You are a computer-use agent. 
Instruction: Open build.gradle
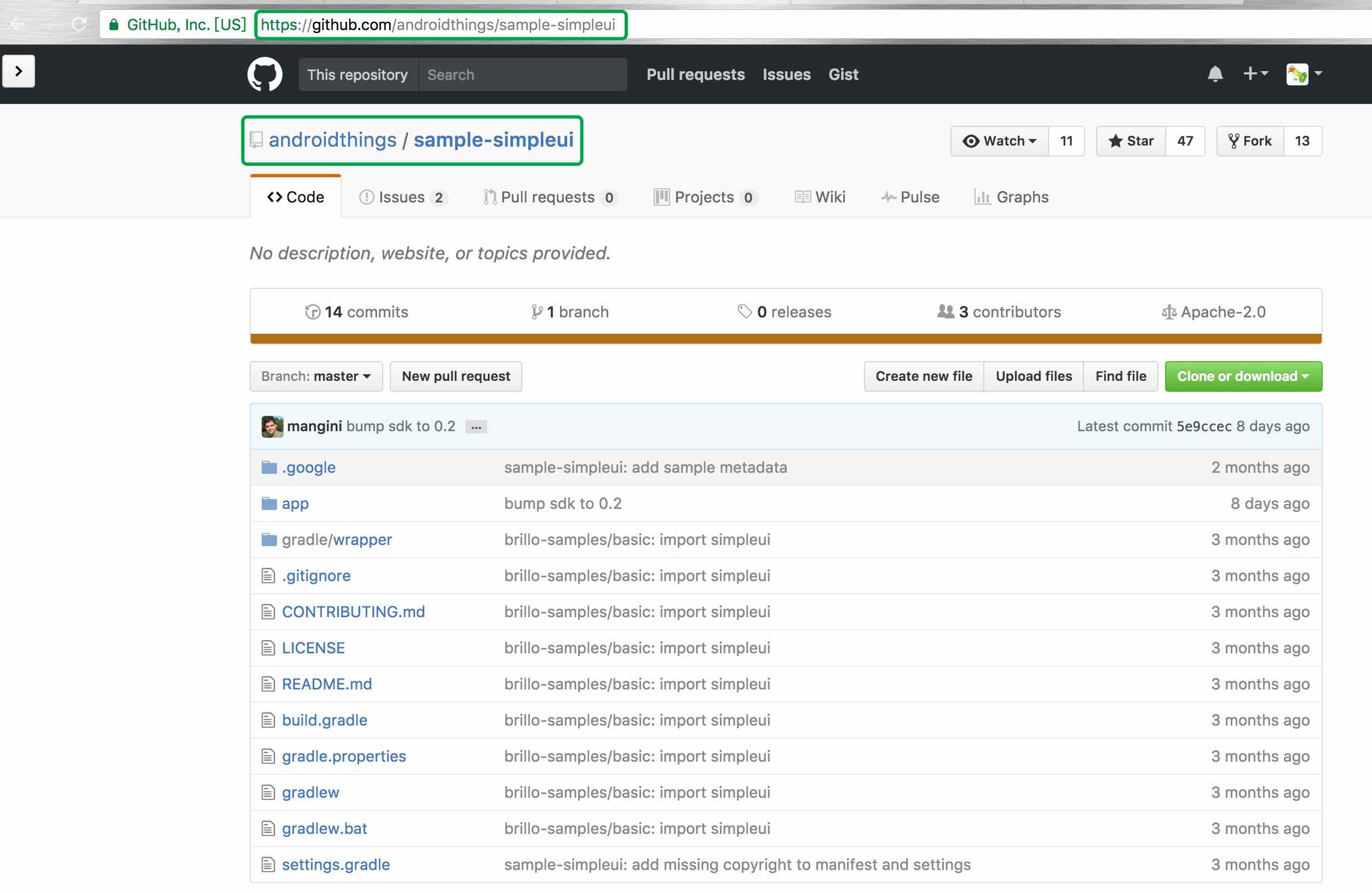(325, 720)
